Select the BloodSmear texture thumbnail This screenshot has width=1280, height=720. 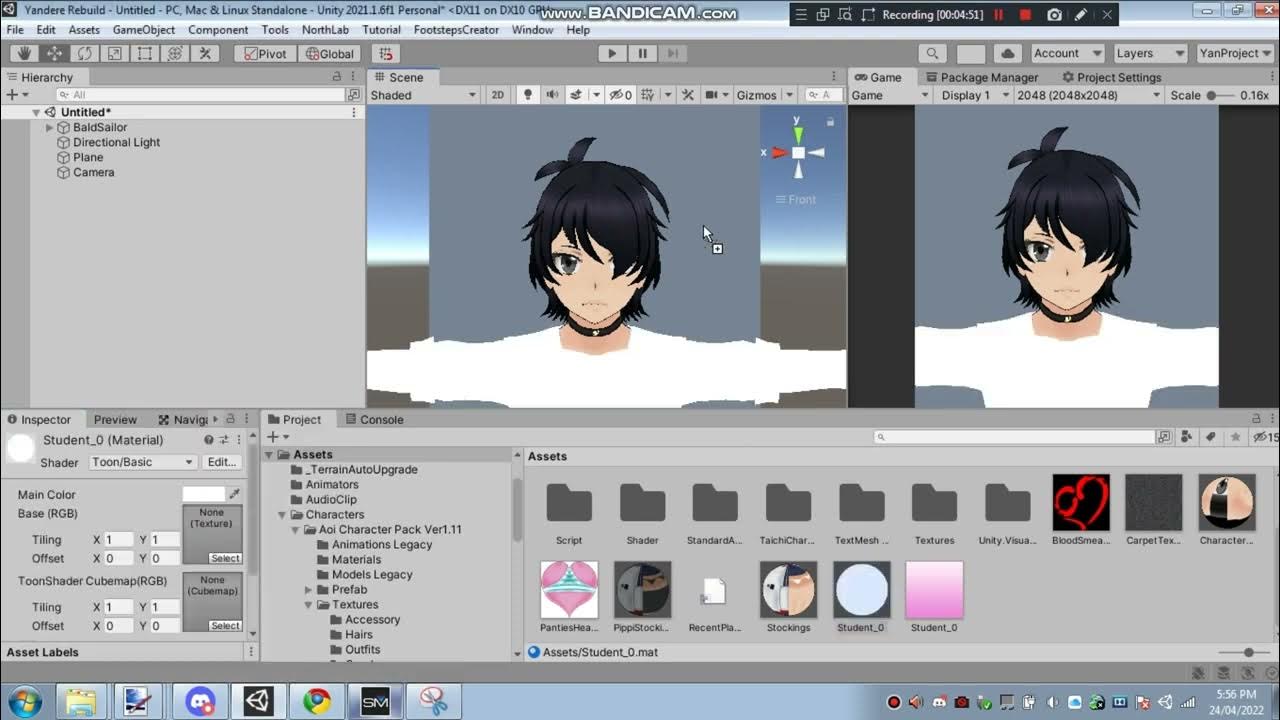[1081, 502]
